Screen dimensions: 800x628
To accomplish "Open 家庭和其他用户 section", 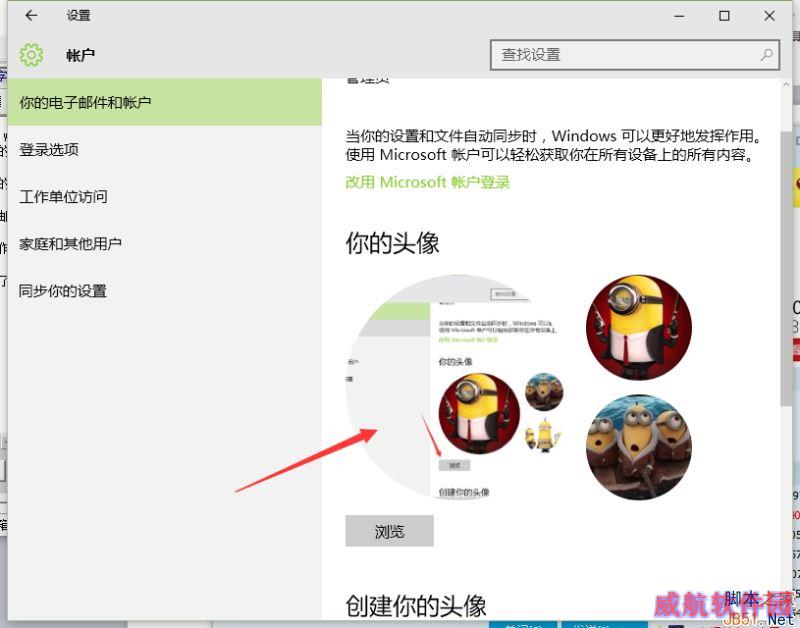I will (165, 244).
